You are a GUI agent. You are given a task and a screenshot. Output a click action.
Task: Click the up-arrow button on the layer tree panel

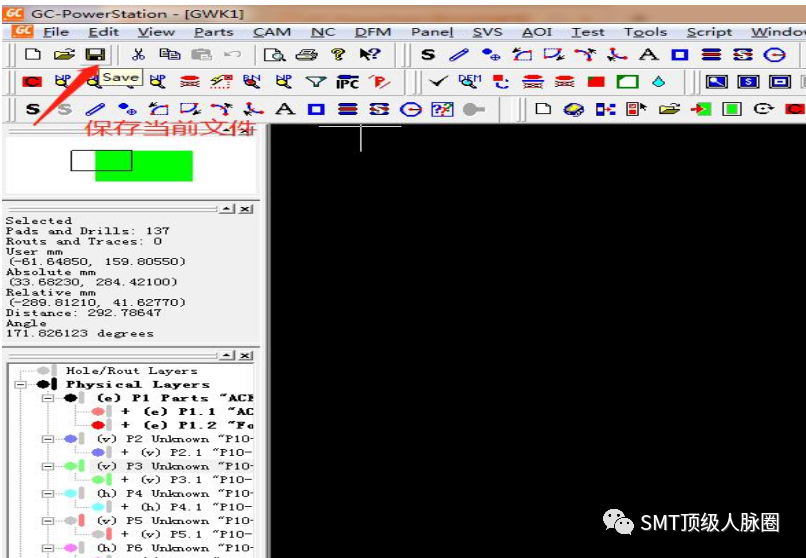227,356
